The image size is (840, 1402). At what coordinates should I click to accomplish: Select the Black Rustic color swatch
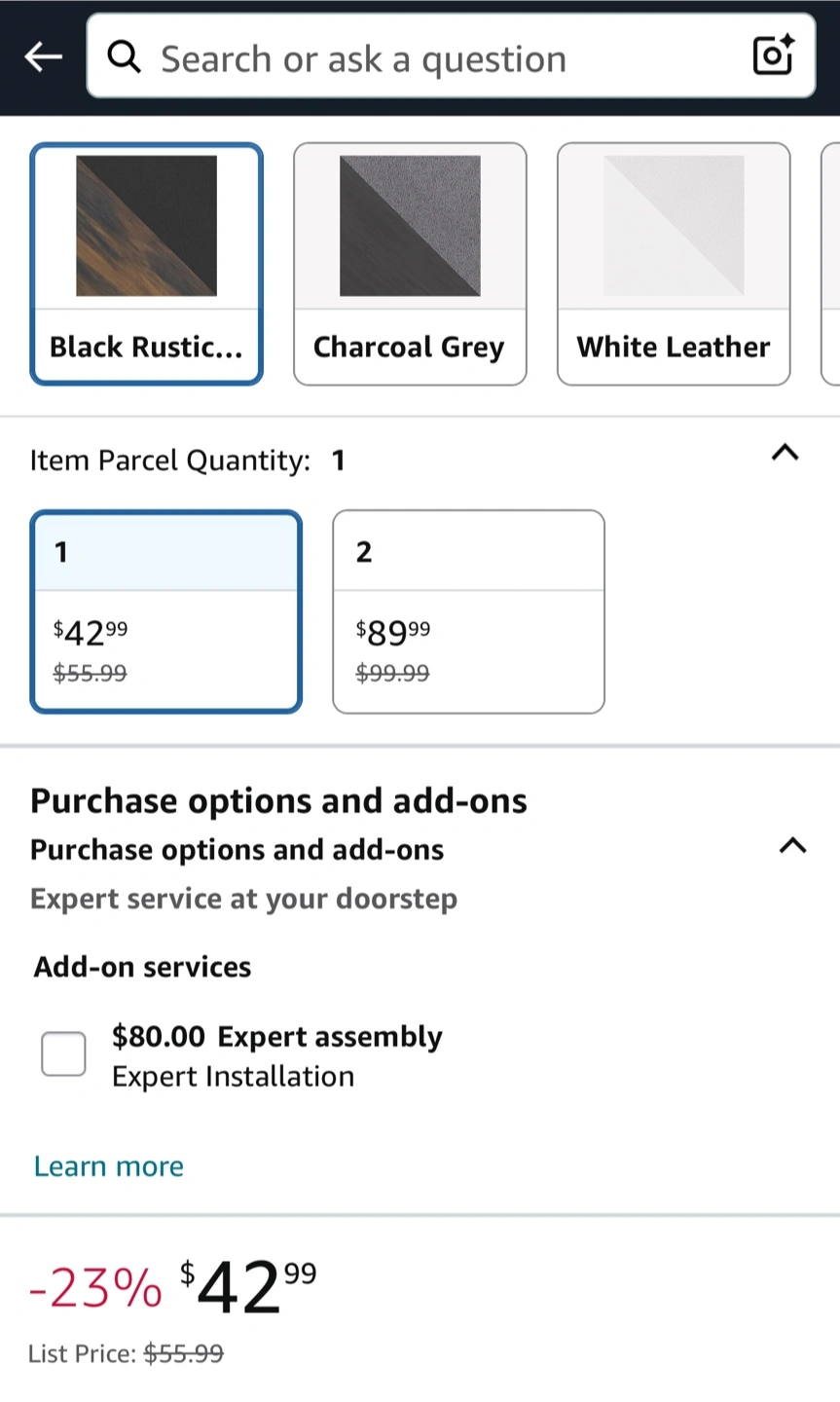tap(146, 264)
